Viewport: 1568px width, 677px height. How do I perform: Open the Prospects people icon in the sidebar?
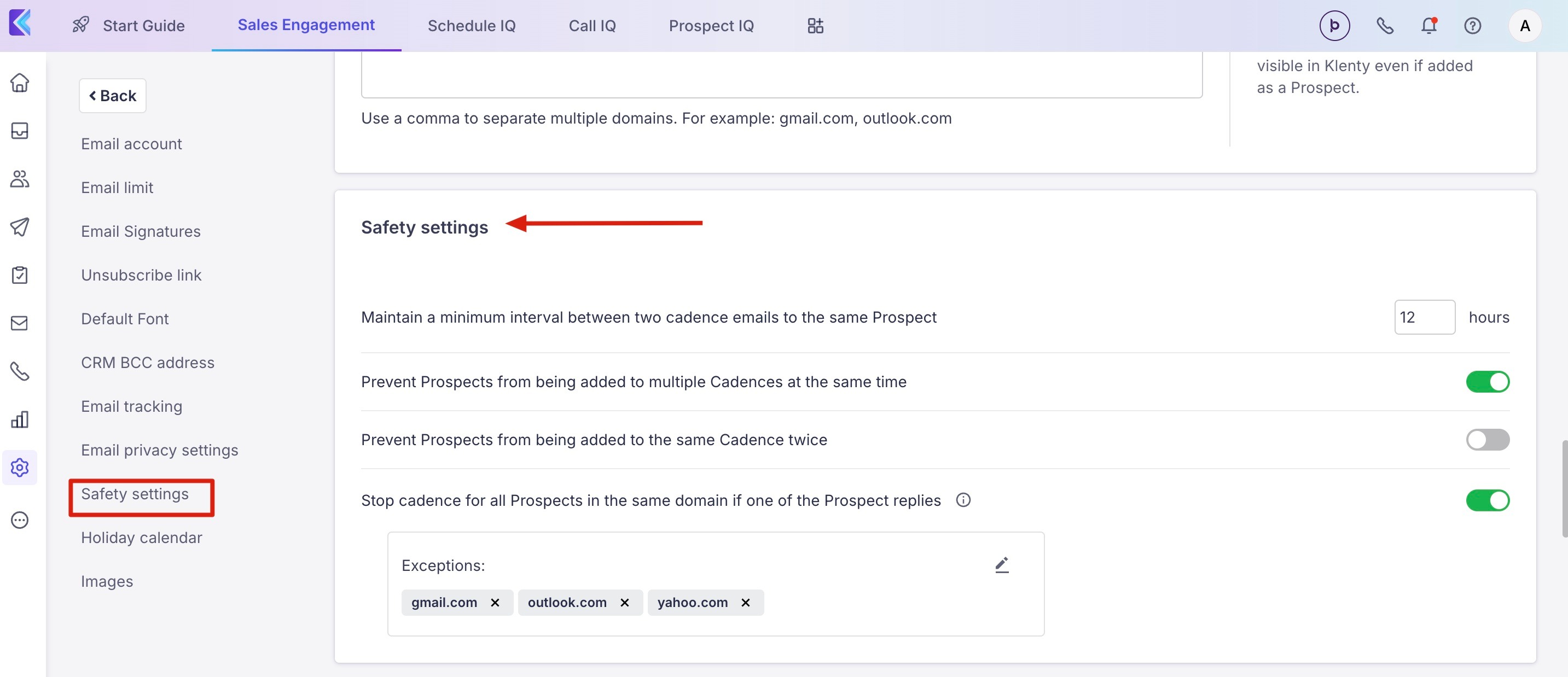tap(20, 179)
